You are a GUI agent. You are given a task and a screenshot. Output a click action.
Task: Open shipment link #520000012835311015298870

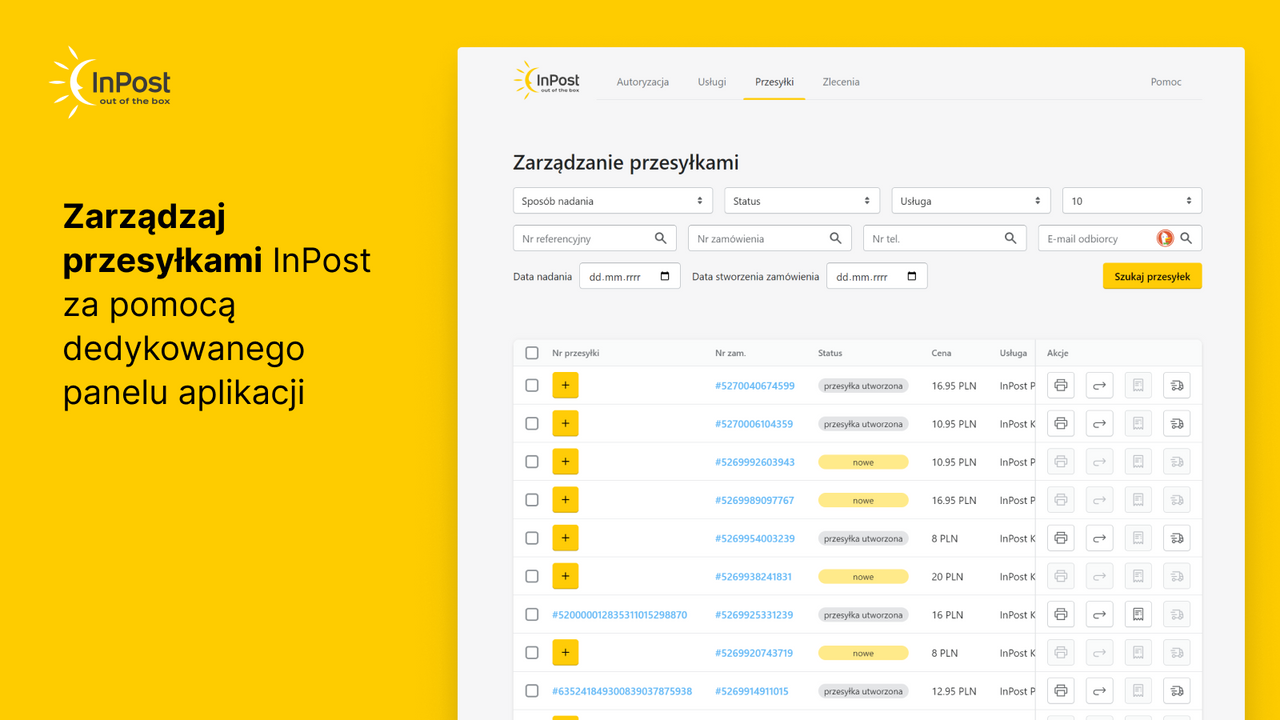pyautogui.click(x=619, y=615)
